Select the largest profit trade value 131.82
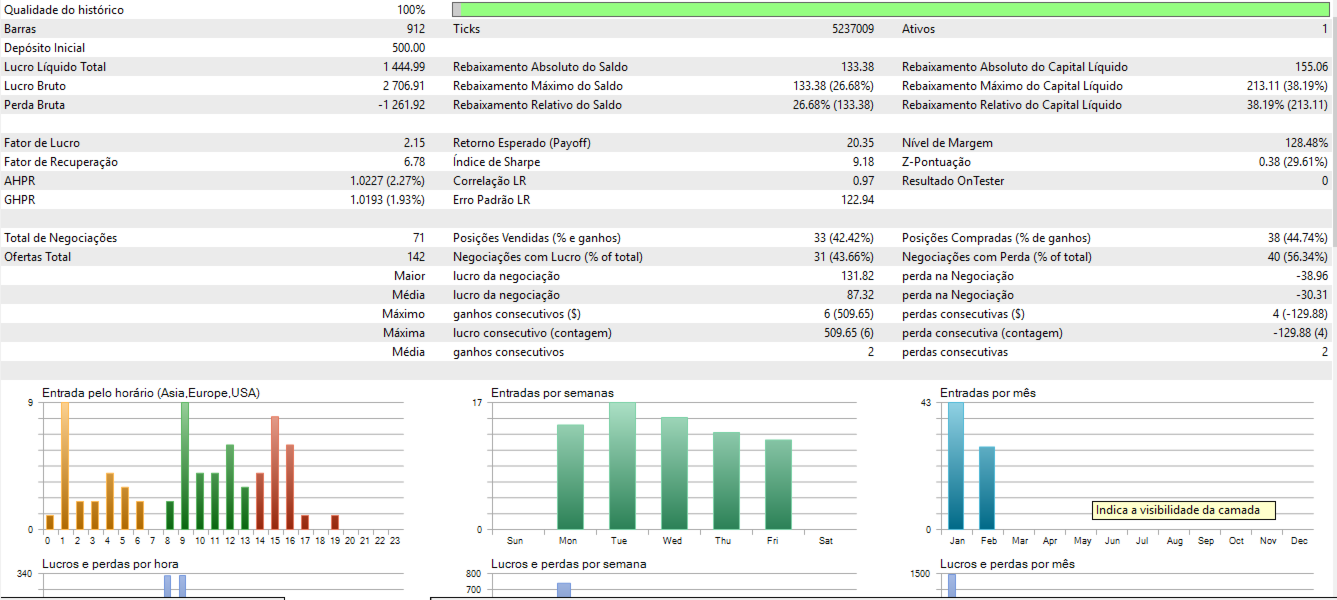 tap(858, 276)
